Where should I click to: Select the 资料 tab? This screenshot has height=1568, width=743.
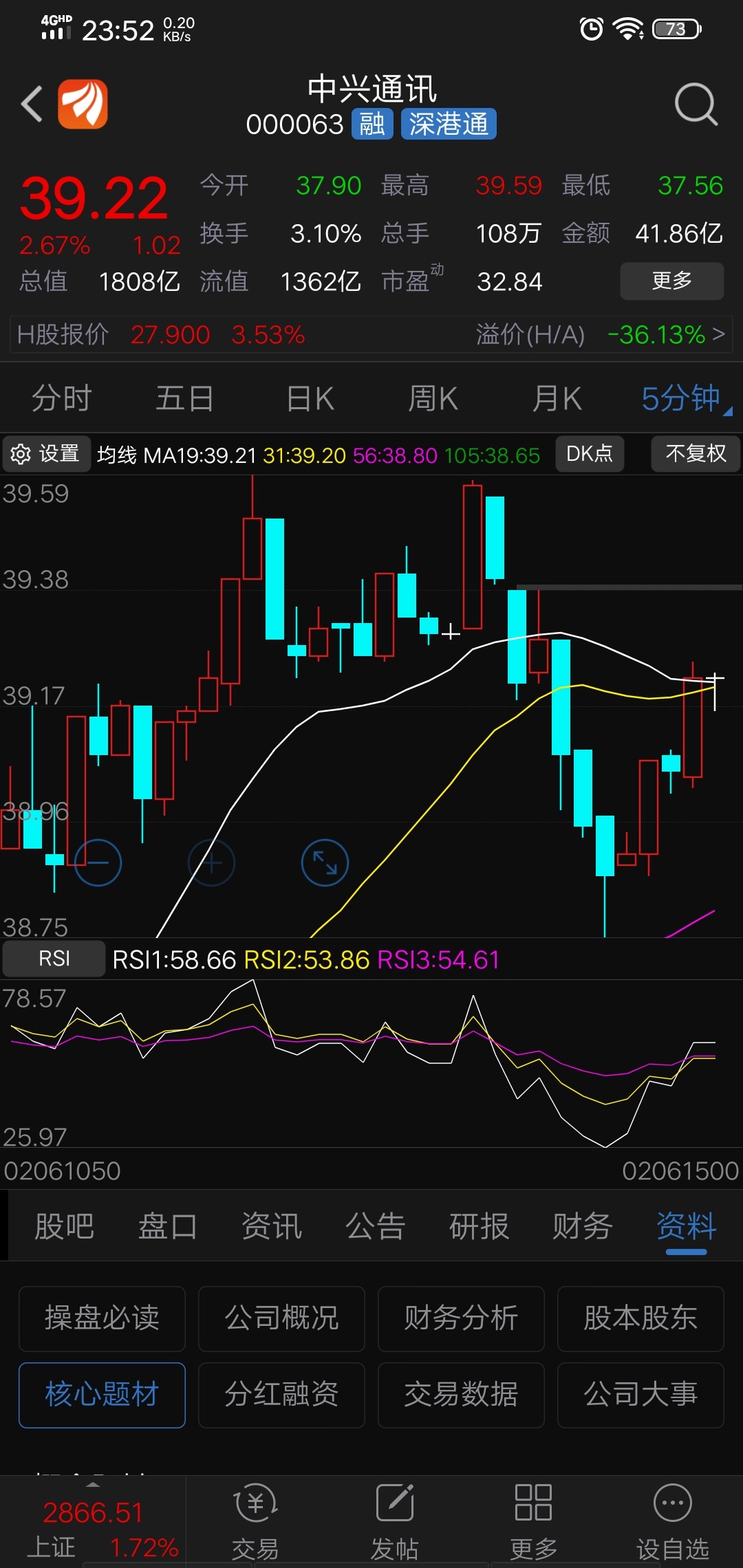pyautogui.click(x=687, y=1226)
